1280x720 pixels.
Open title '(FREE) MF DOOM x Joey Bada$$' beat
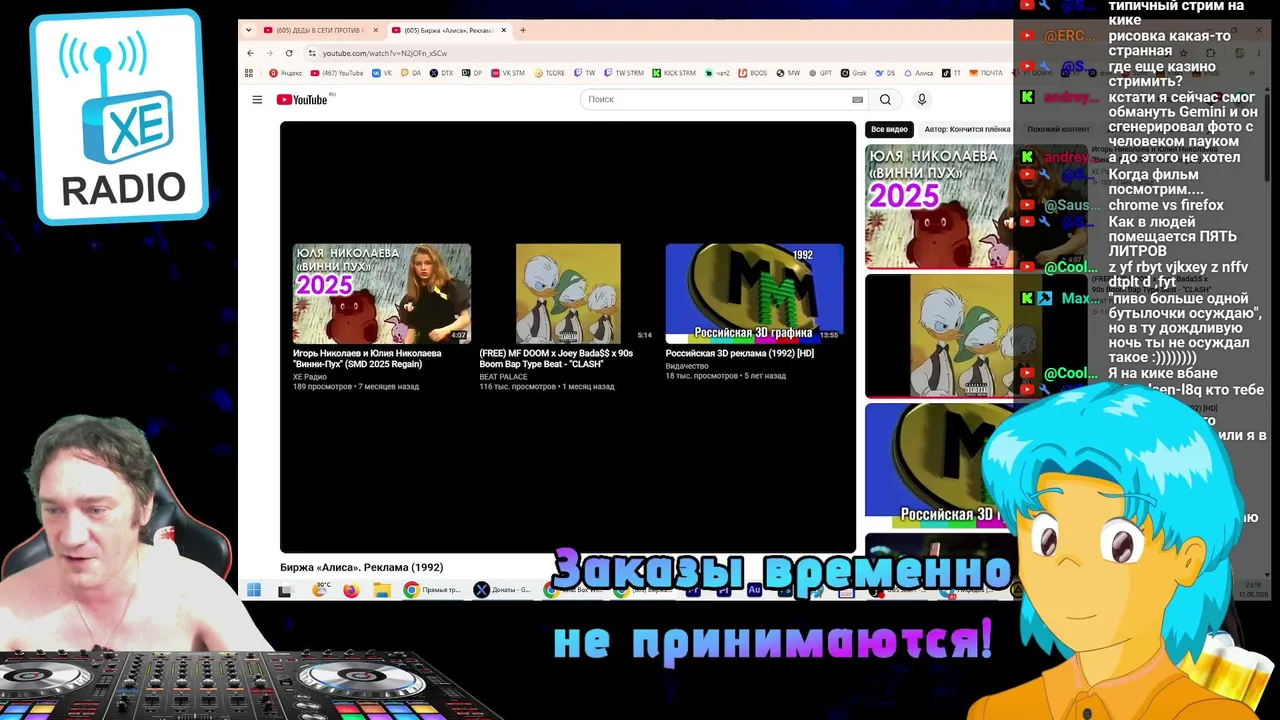pyautogui.click(x=556, y=358)
